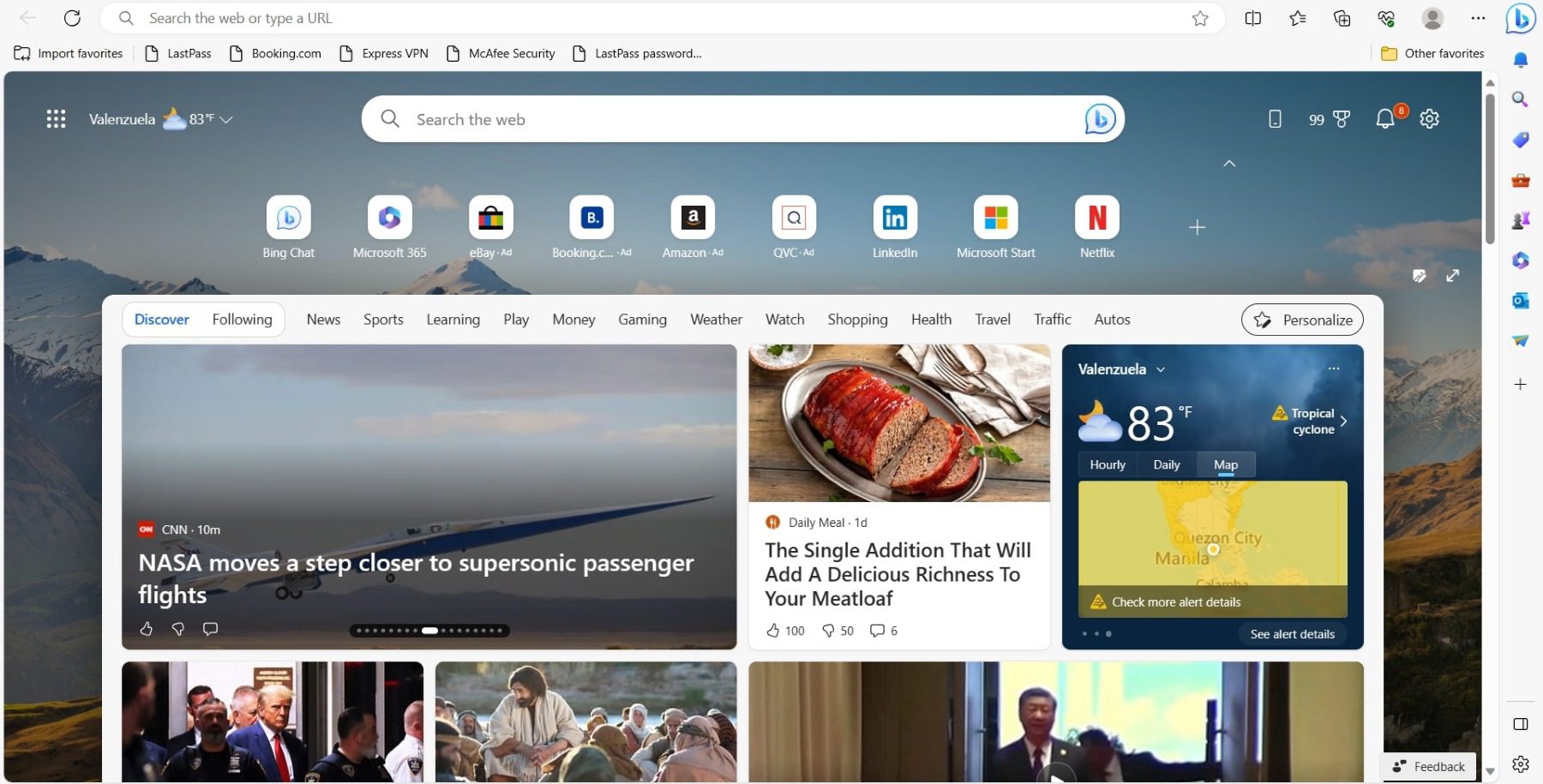Collapse the quick links row
Screen dimensions: 1543x784
[1229, 163]
